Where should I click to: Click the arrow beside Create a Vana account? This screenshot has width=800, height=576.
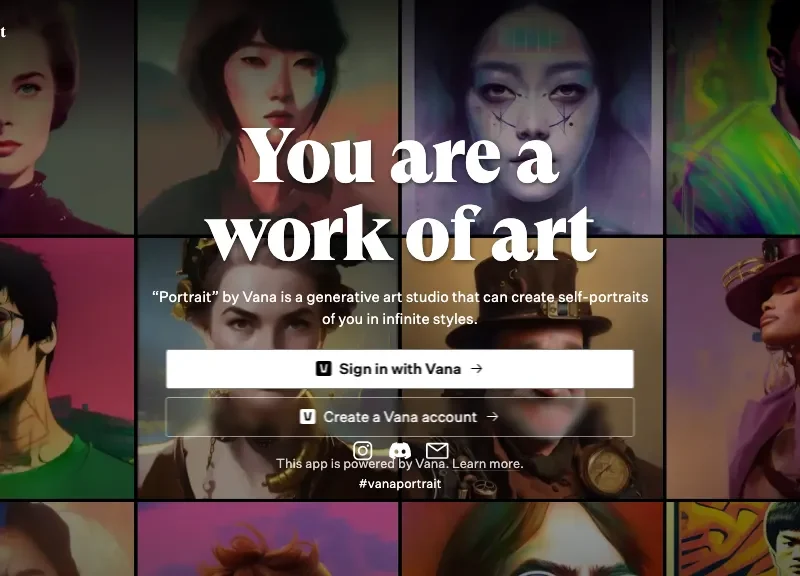(492, 417)
